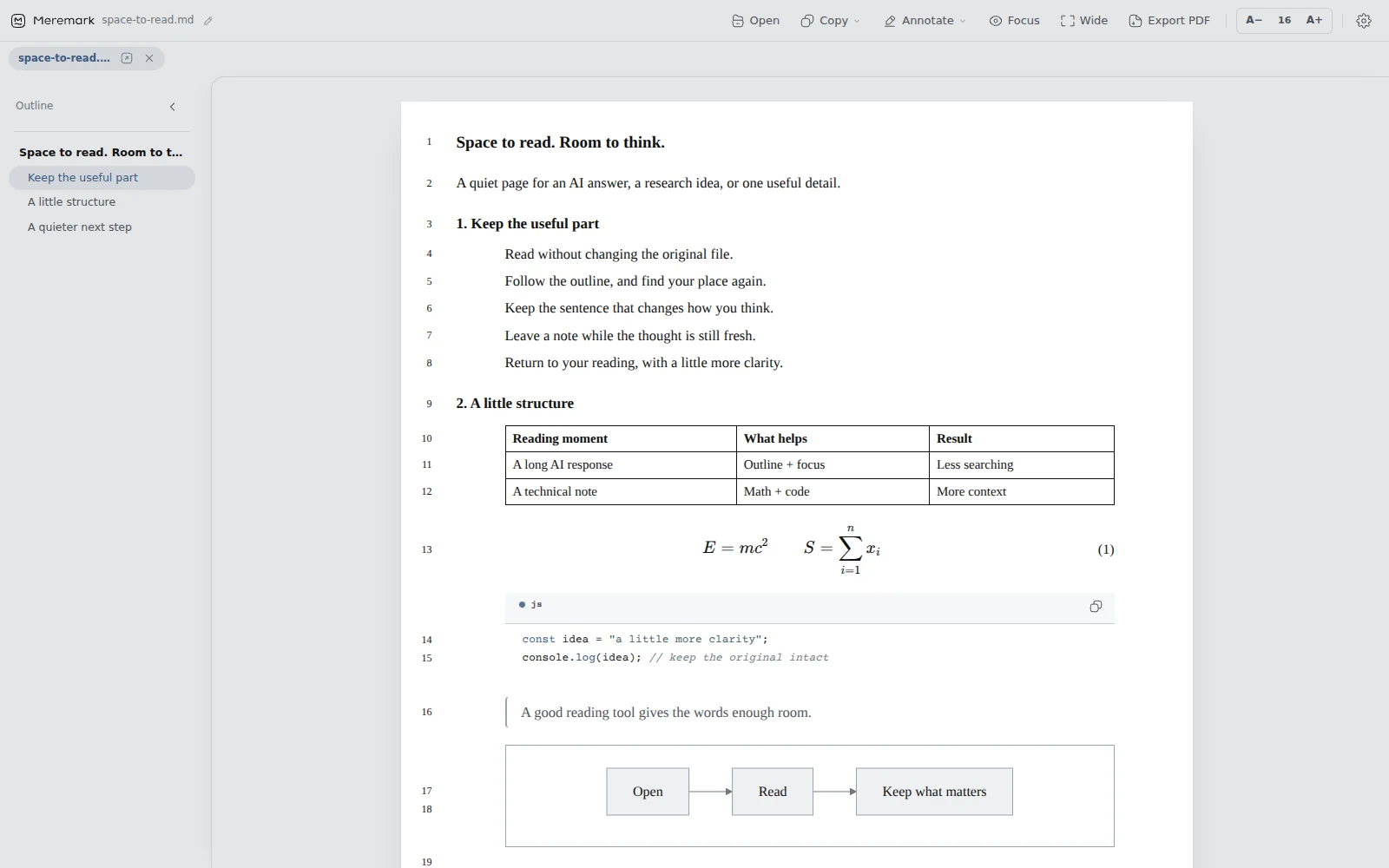Close the space-to-read tab
Screen dimensions: 1389x868
click(149, 58)
